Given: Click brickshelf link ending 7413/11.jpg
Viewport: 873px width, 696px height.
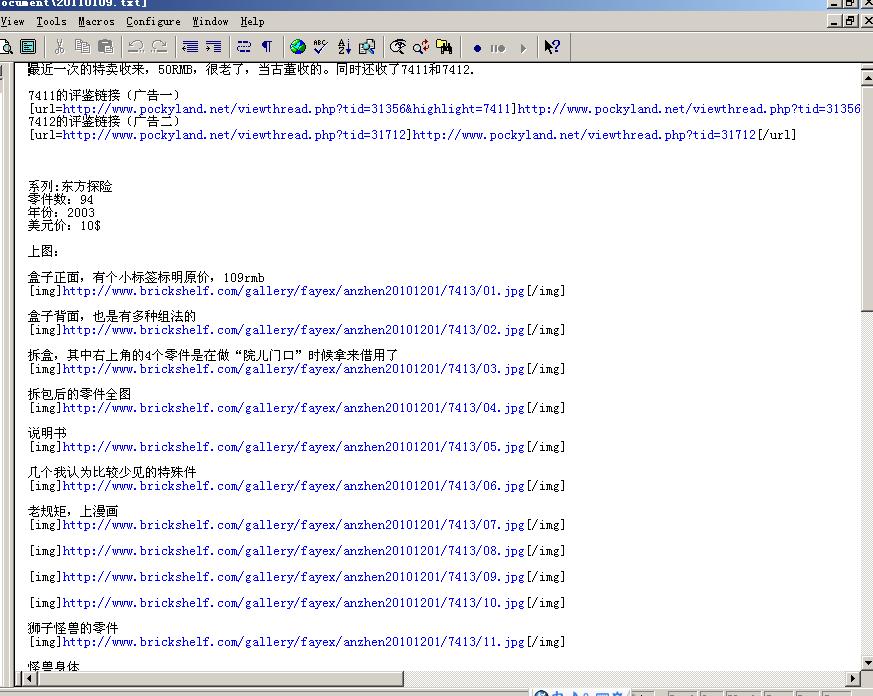Looking at the screenshot, I should [293, 642].
